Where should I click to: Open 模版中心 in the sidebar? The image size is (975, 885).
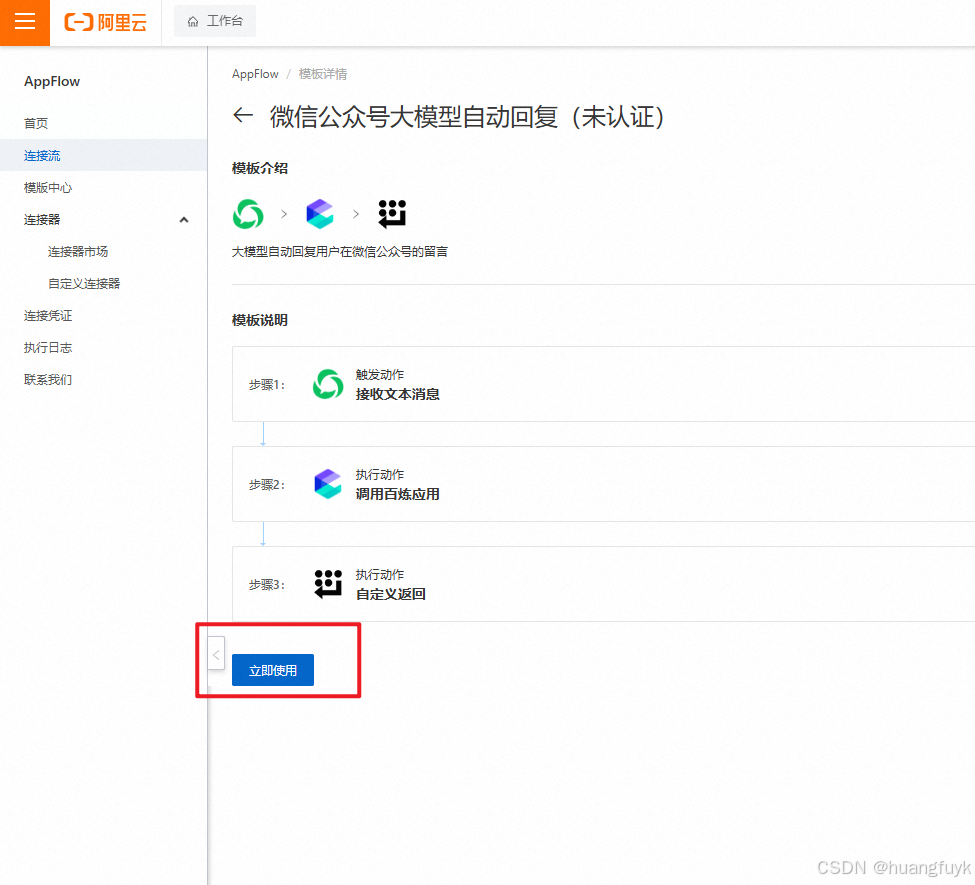[48, 188]
